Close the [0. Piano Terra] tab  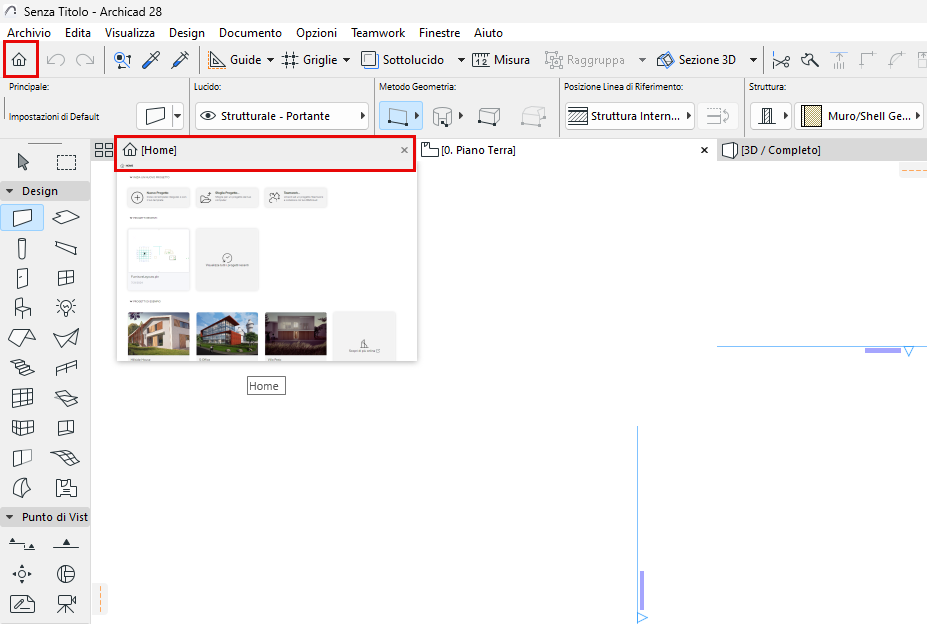[704, 150]
